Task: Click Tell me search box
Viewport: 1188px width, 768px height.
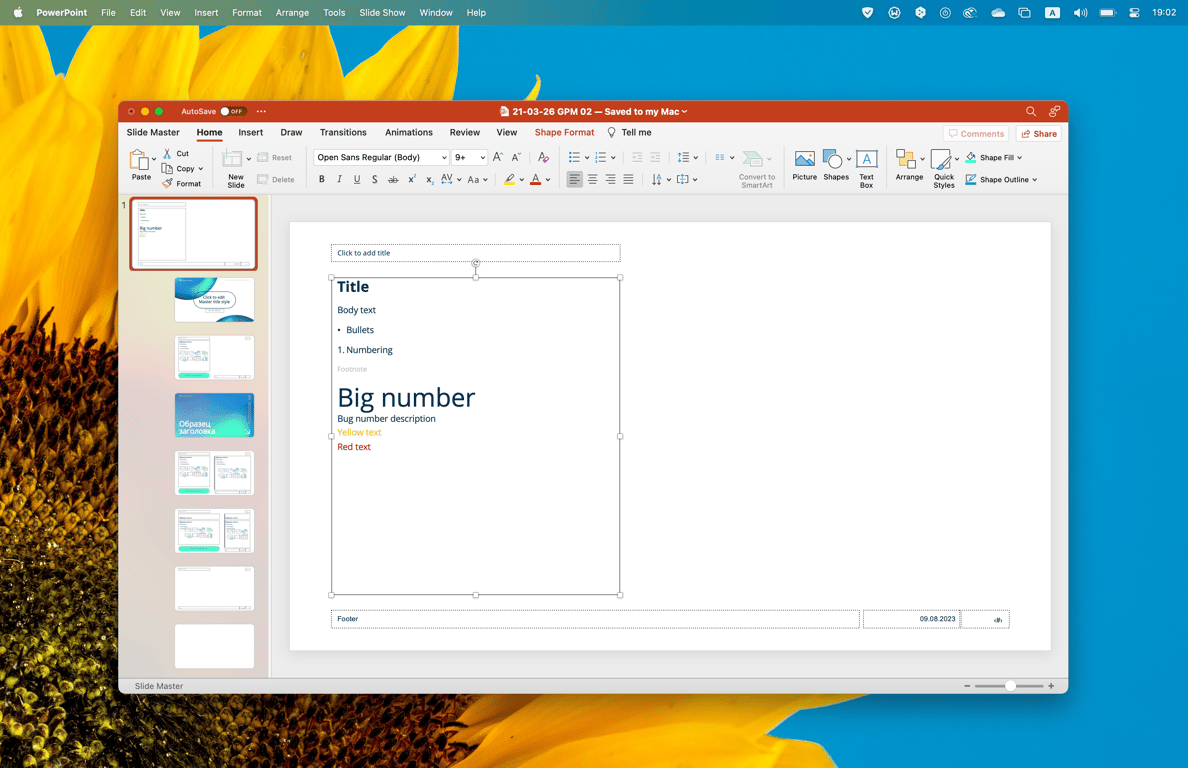Action: point(629,133)
